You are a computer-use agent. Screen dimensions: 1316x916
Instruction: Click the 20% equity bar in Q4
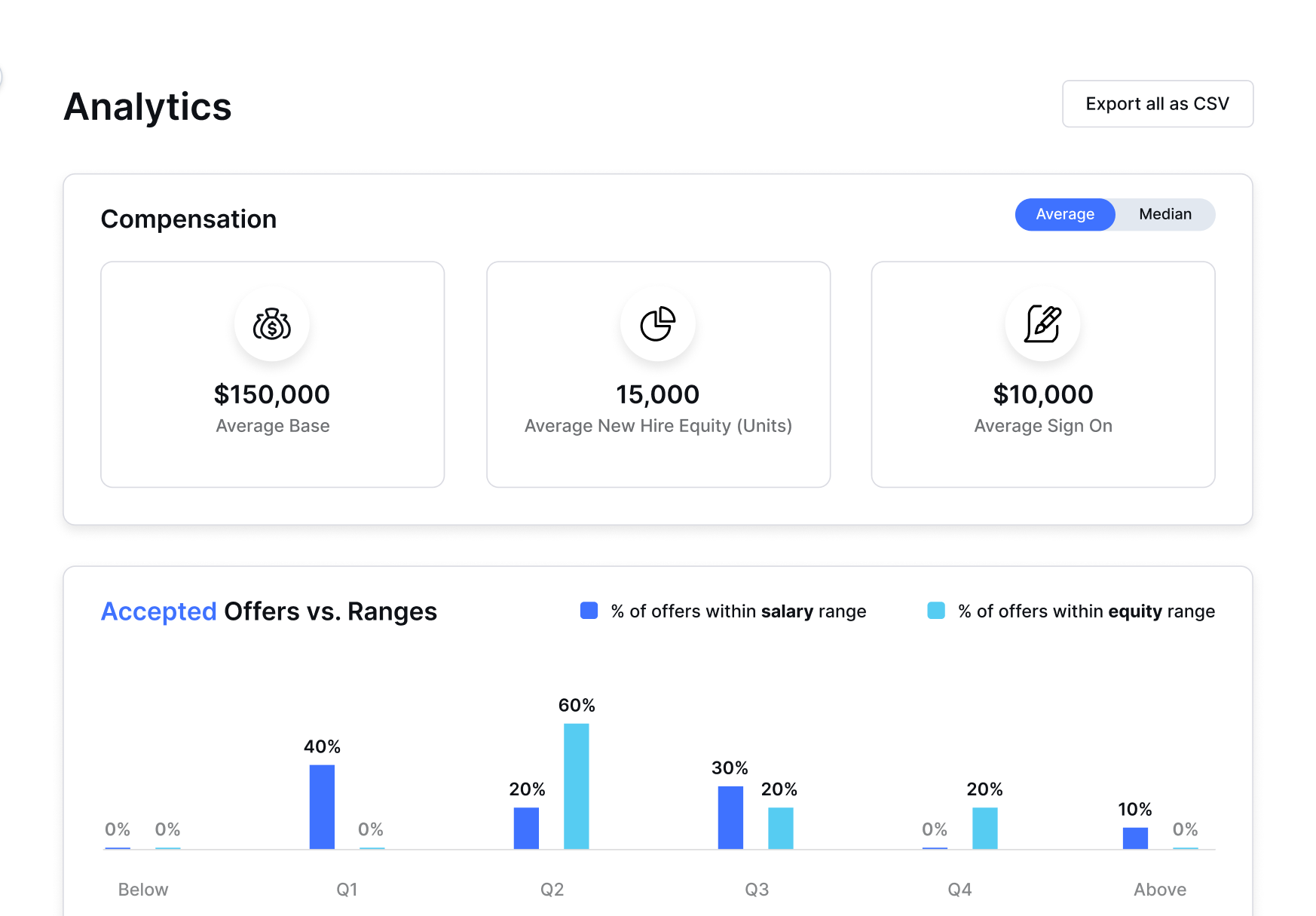click(984, 828)
